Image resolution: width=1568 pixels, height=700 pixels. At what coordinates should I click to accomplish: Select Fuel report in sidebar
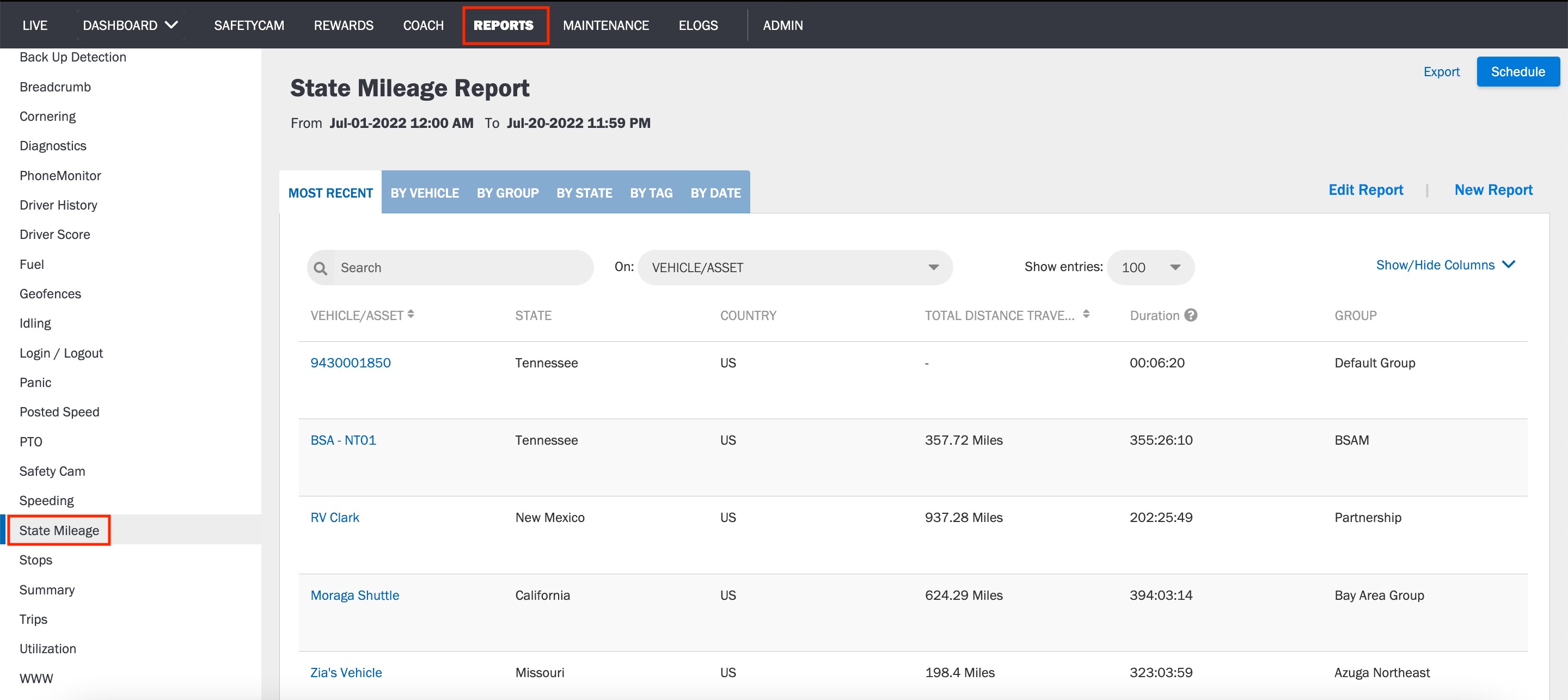click(32, 264)
